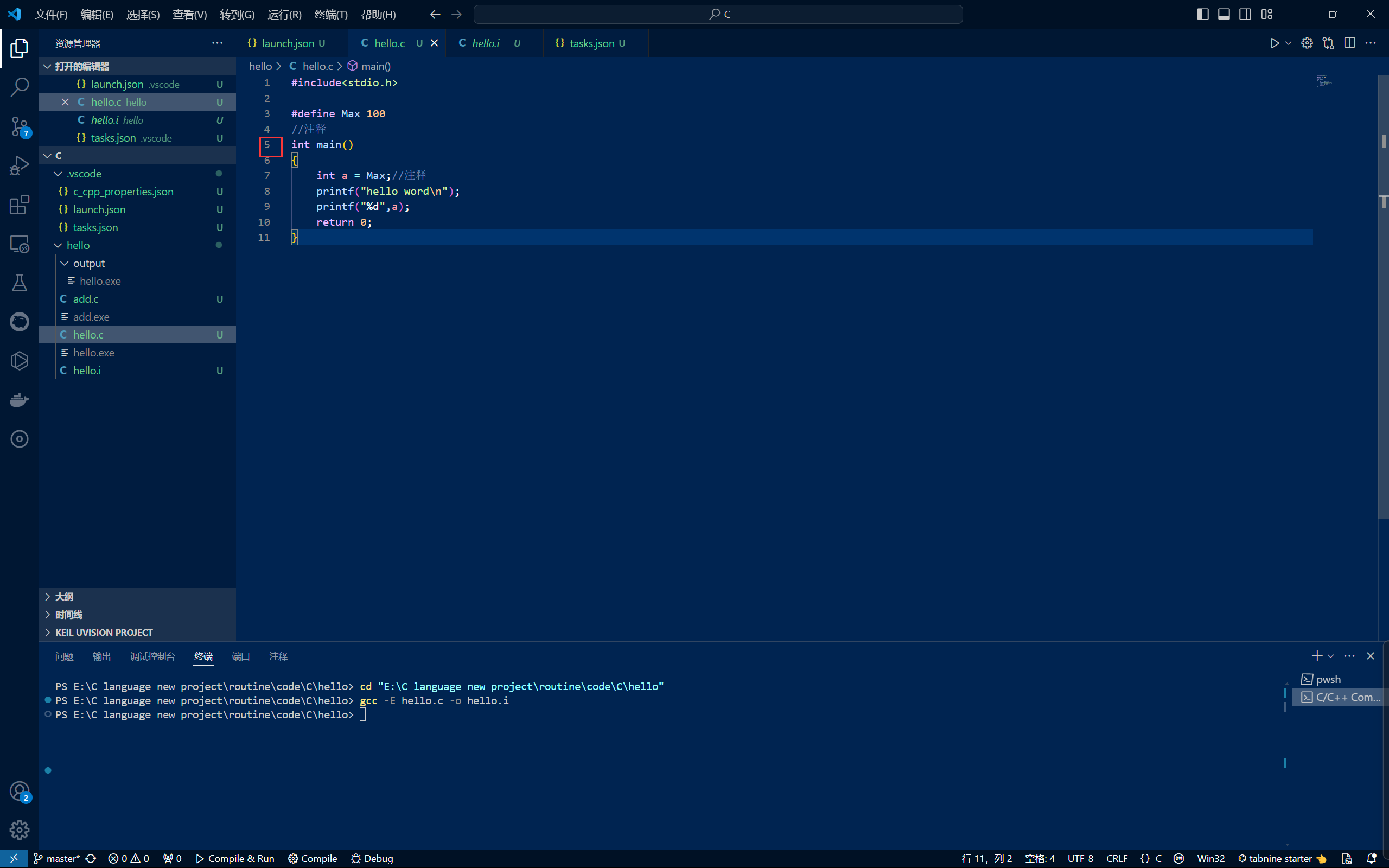This screenshot has height=868, width=1389.
Task: Open errors and warnings status item
Action: 129,858
